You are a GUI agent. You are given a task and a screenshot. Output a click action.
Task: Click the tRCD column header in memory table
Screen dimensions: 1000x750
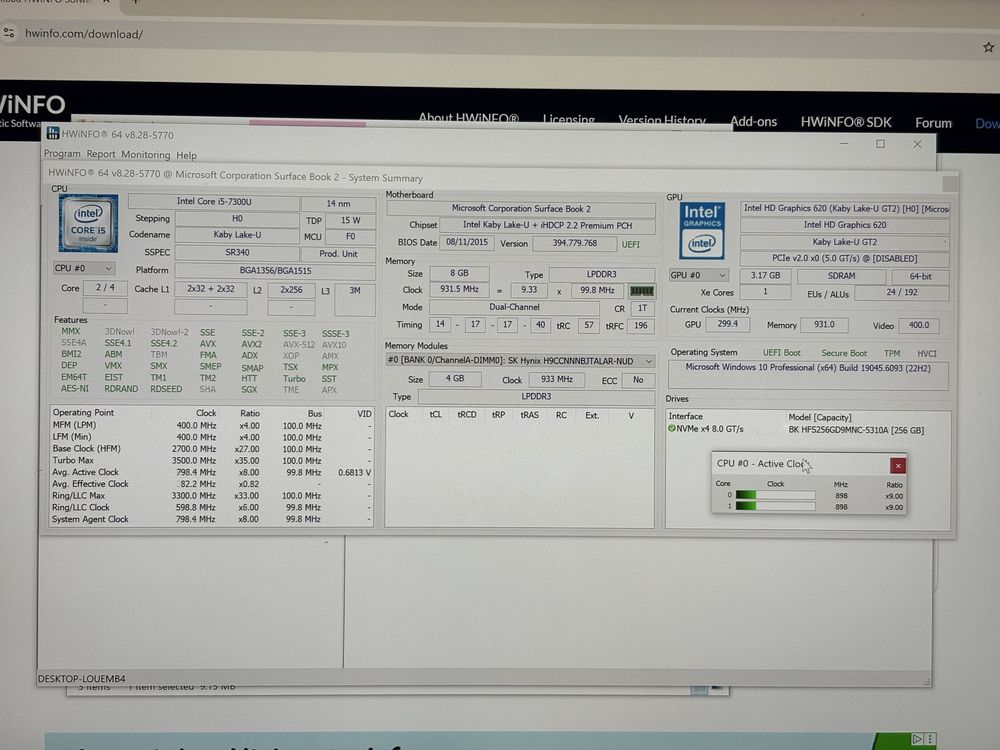click(x=466, y=415)
